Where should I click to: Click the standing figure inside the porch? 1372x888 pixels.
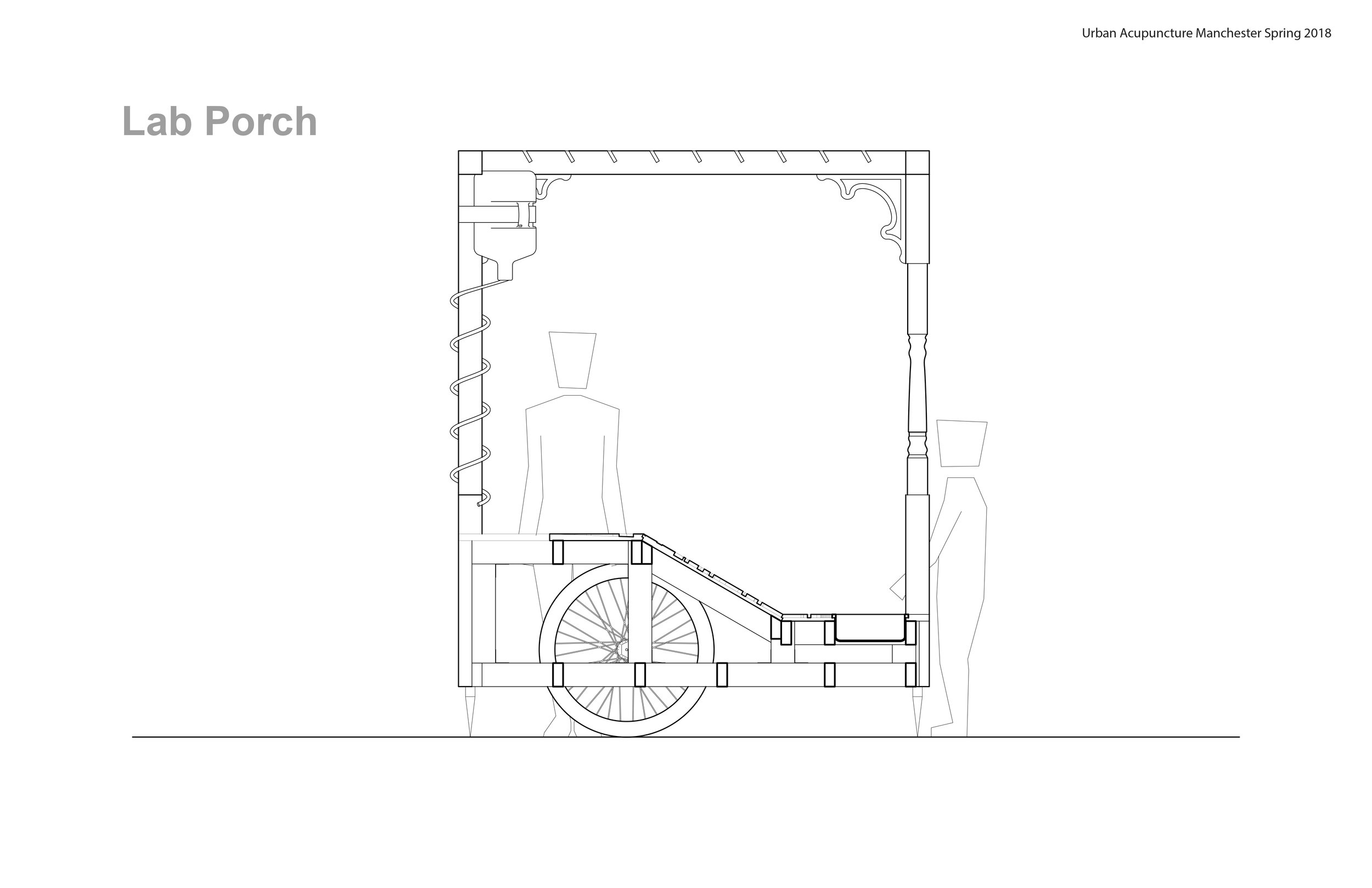coord(572,533)
